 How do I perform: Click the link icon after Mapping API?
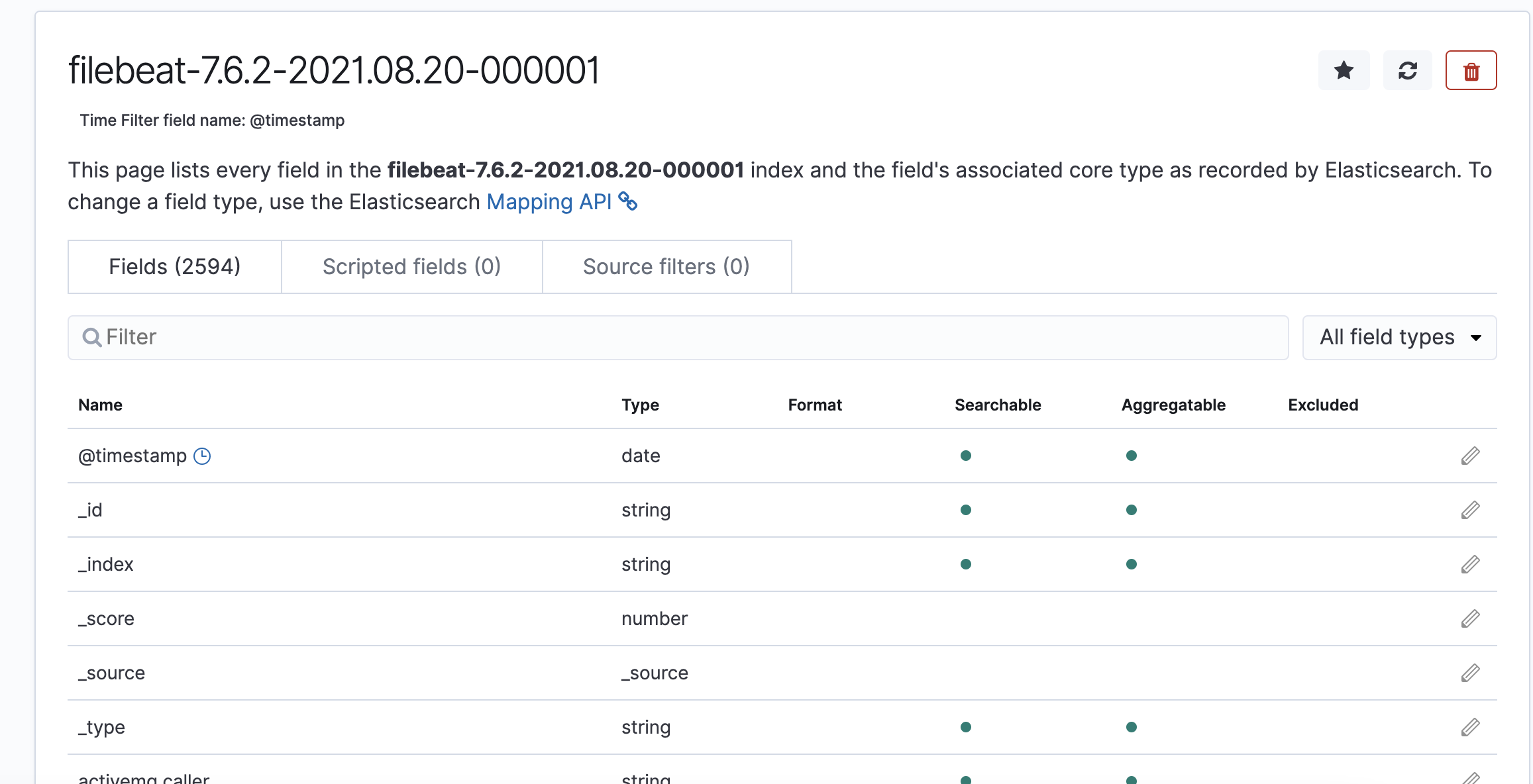(x=627, y=201)
